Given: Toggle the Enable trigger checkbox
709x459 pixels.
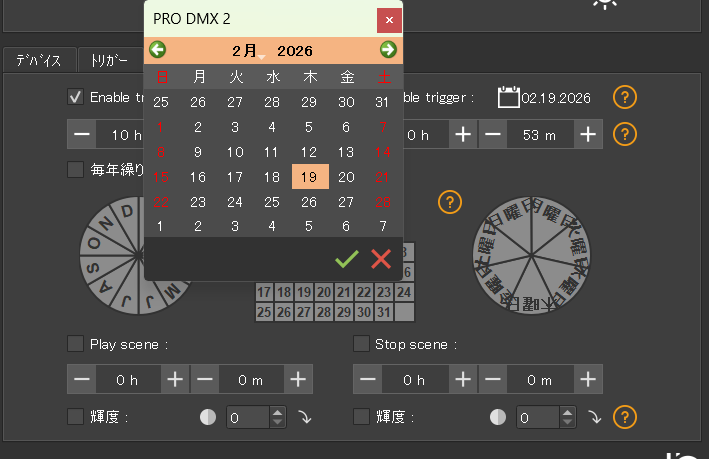Looking at the screenshot, I should [x=75, y=97].
